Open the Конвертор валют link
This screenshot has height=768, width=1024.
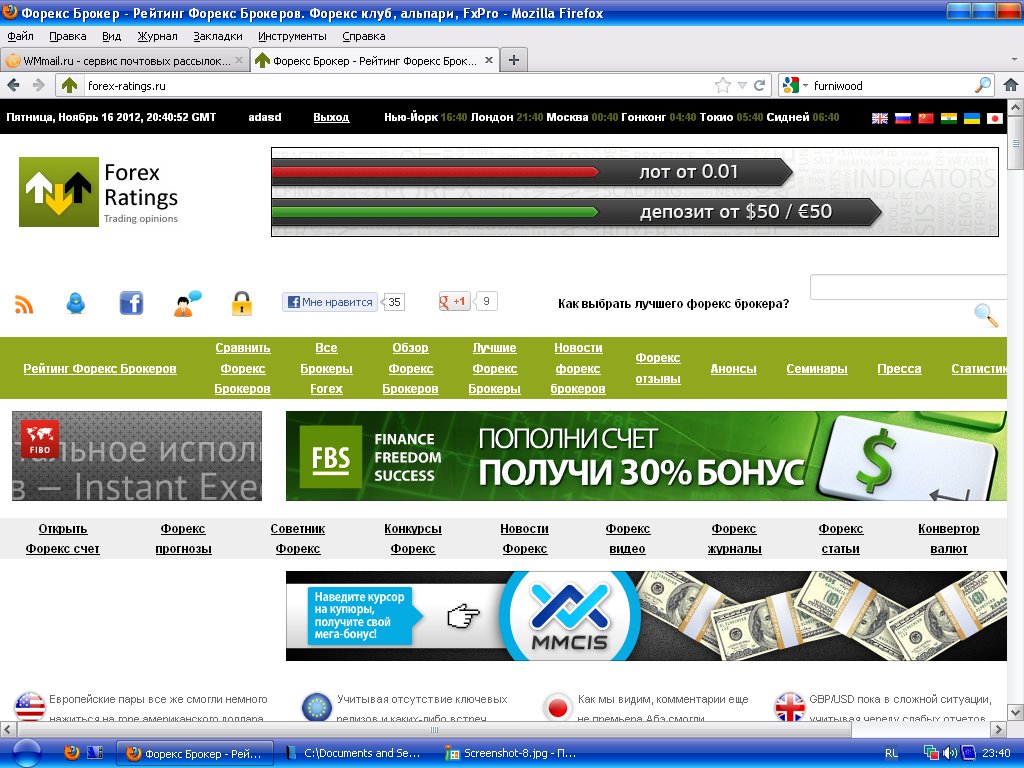pos(948,539)
